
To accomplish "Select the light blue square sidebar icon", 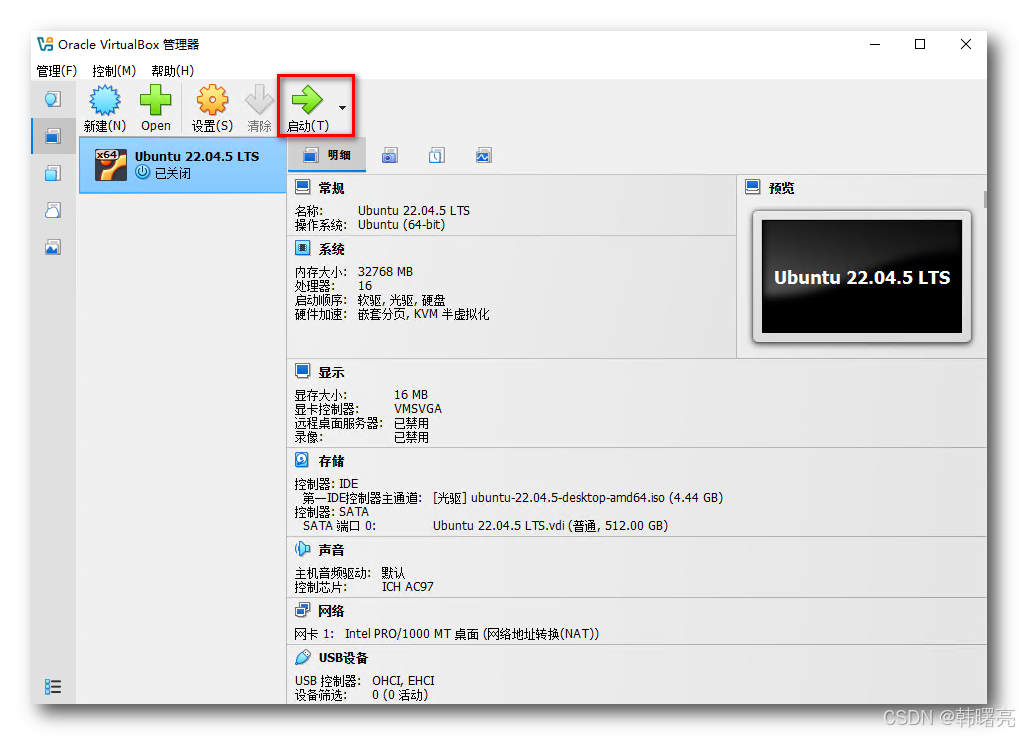I will coord(53,173).
